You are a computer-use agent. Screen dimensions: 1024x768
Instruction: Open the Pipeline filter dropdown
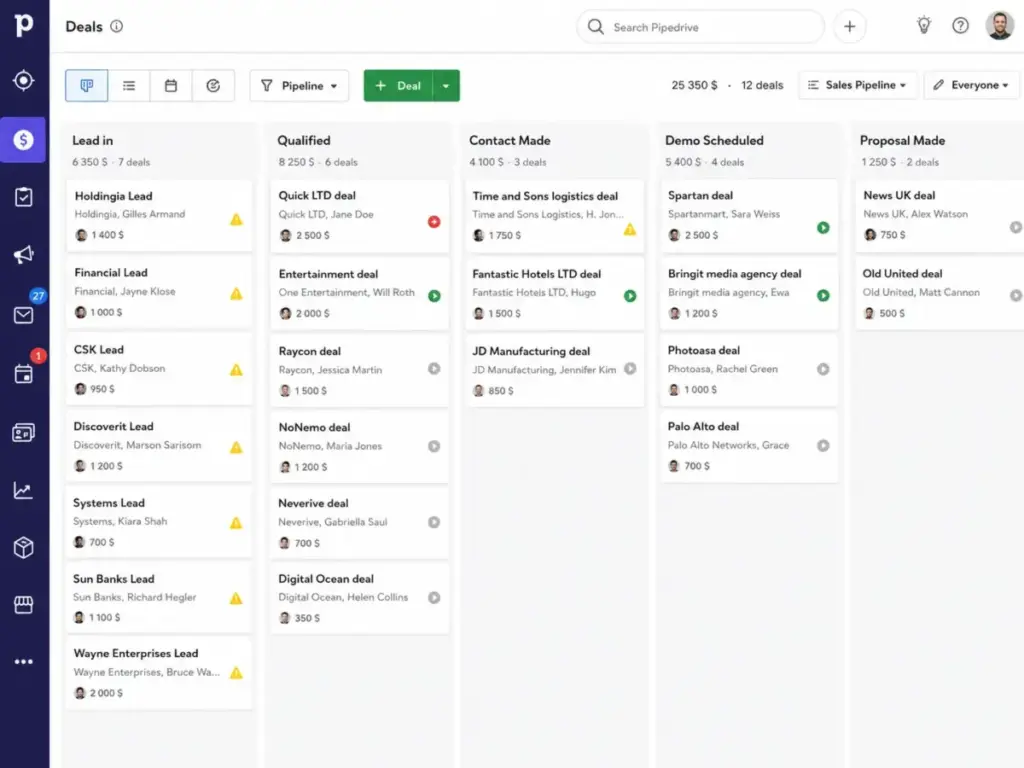299,86
